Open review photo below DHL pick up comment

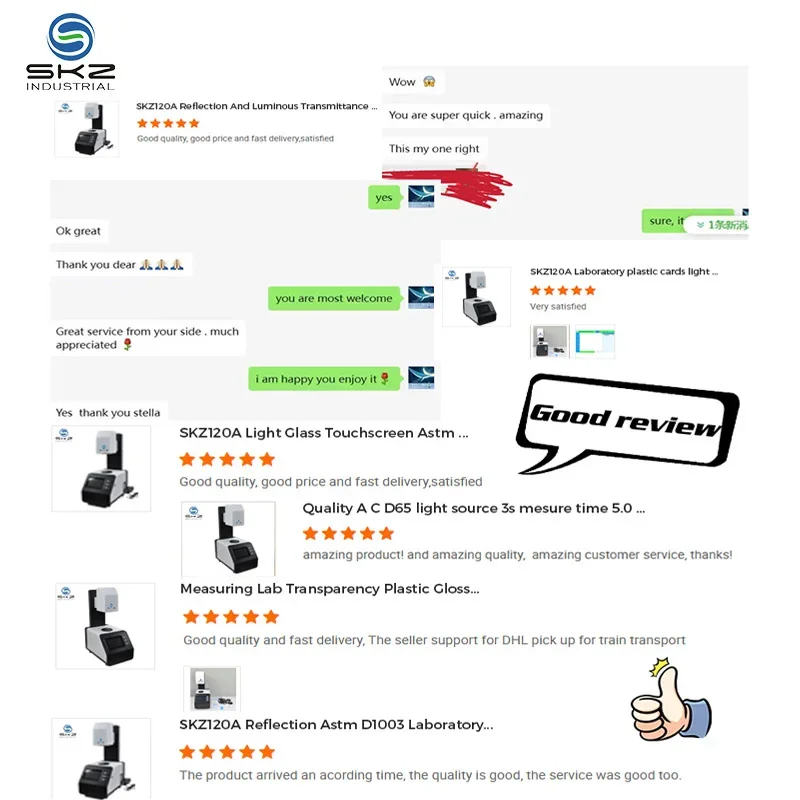pos(212,689)
